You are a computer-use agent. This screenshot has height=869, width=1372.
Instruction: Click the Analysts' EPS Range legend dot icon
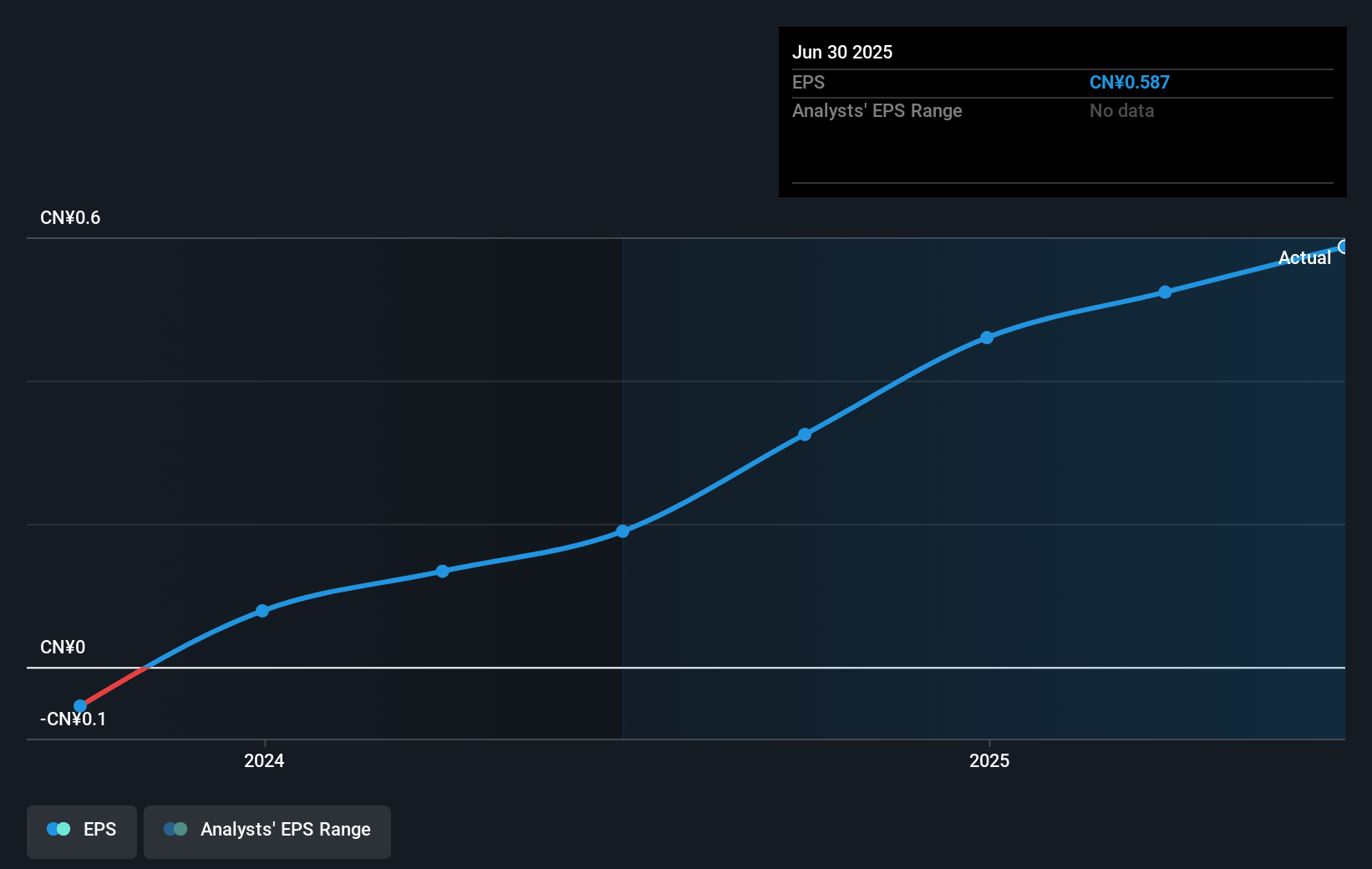(175, 829)
